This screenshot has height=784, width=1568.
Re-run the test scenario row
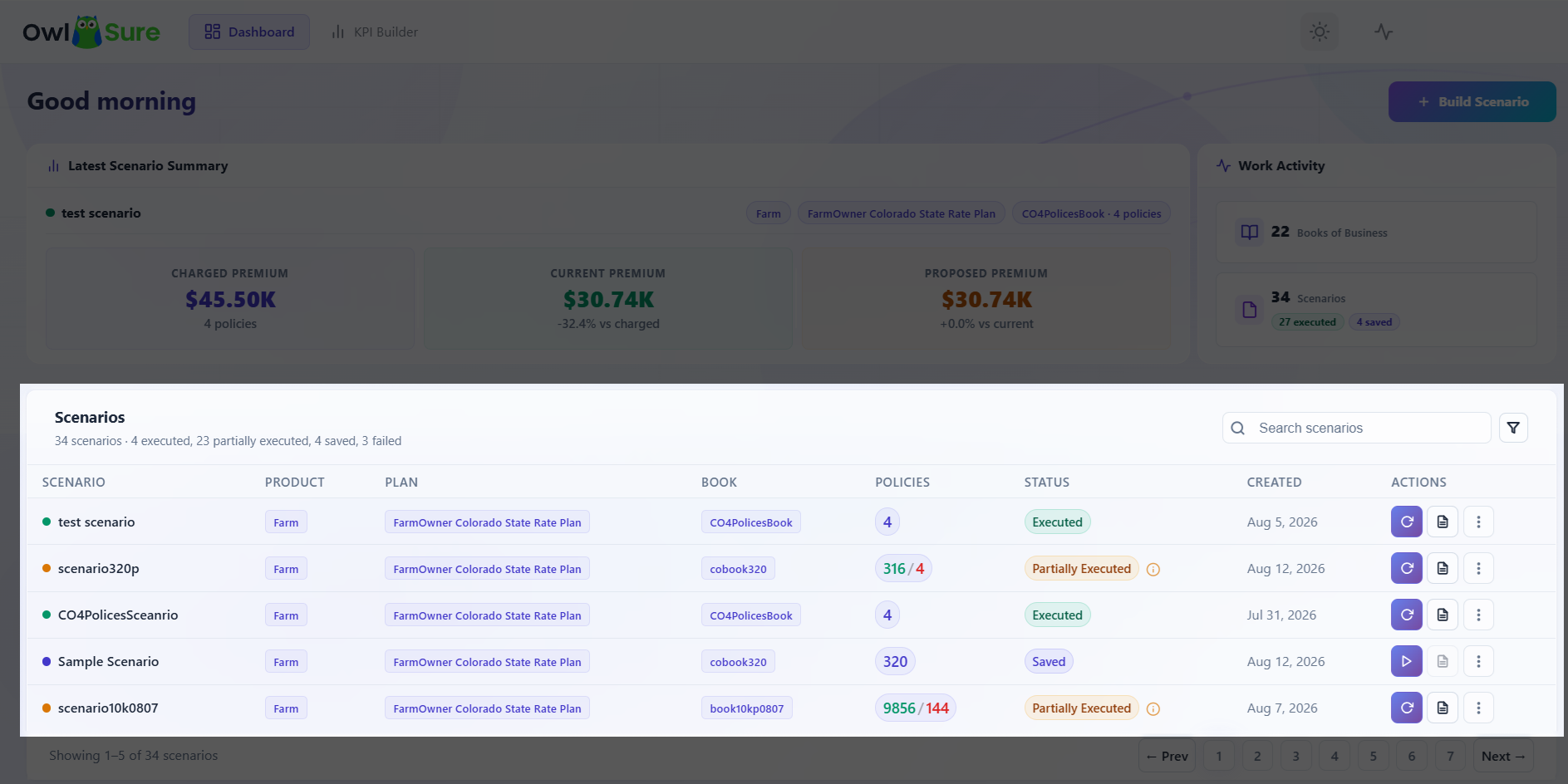click(x=1407, y=522)
